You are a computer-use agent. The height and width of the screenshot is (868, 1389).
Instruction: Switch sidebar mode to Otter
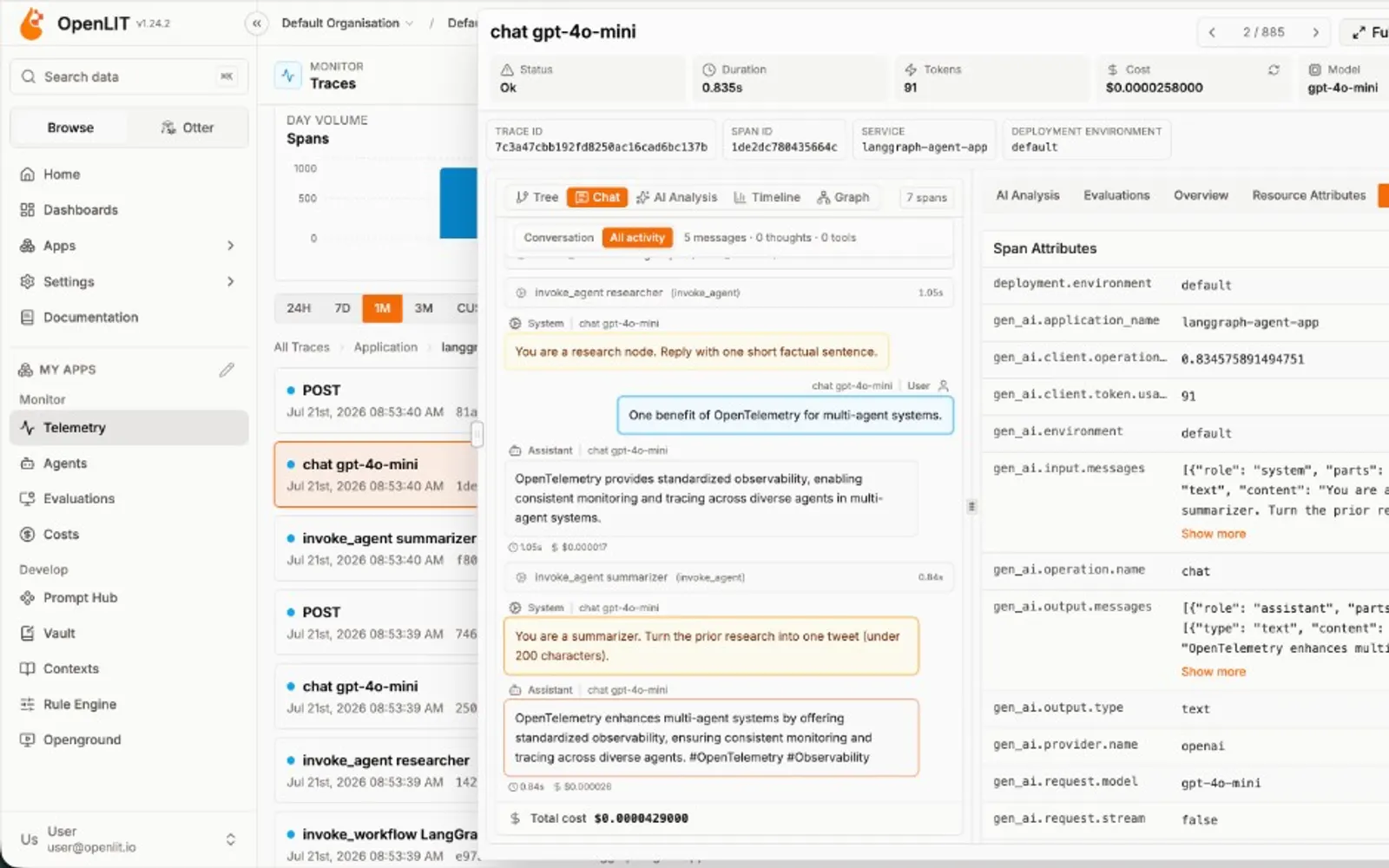pos(187,128)
